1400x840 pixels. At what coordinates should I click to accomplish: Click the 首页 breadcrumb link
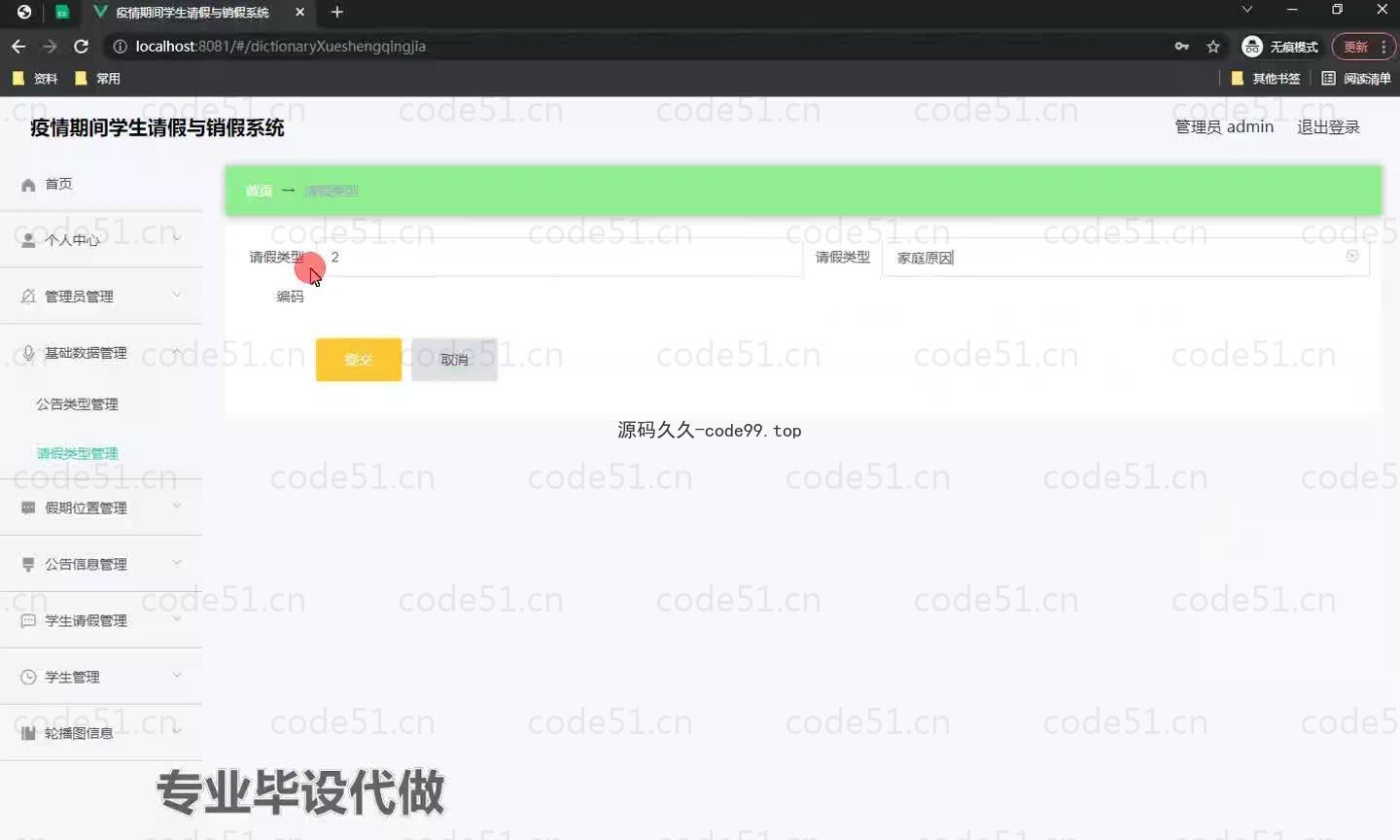tap(259, 191)
